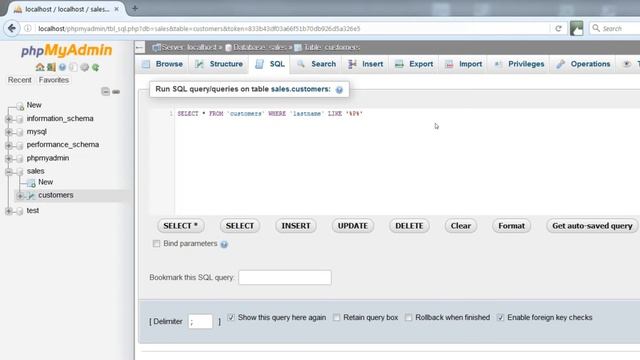Click into the Delimiter input field
640x360 pixels.
point(200,322)
